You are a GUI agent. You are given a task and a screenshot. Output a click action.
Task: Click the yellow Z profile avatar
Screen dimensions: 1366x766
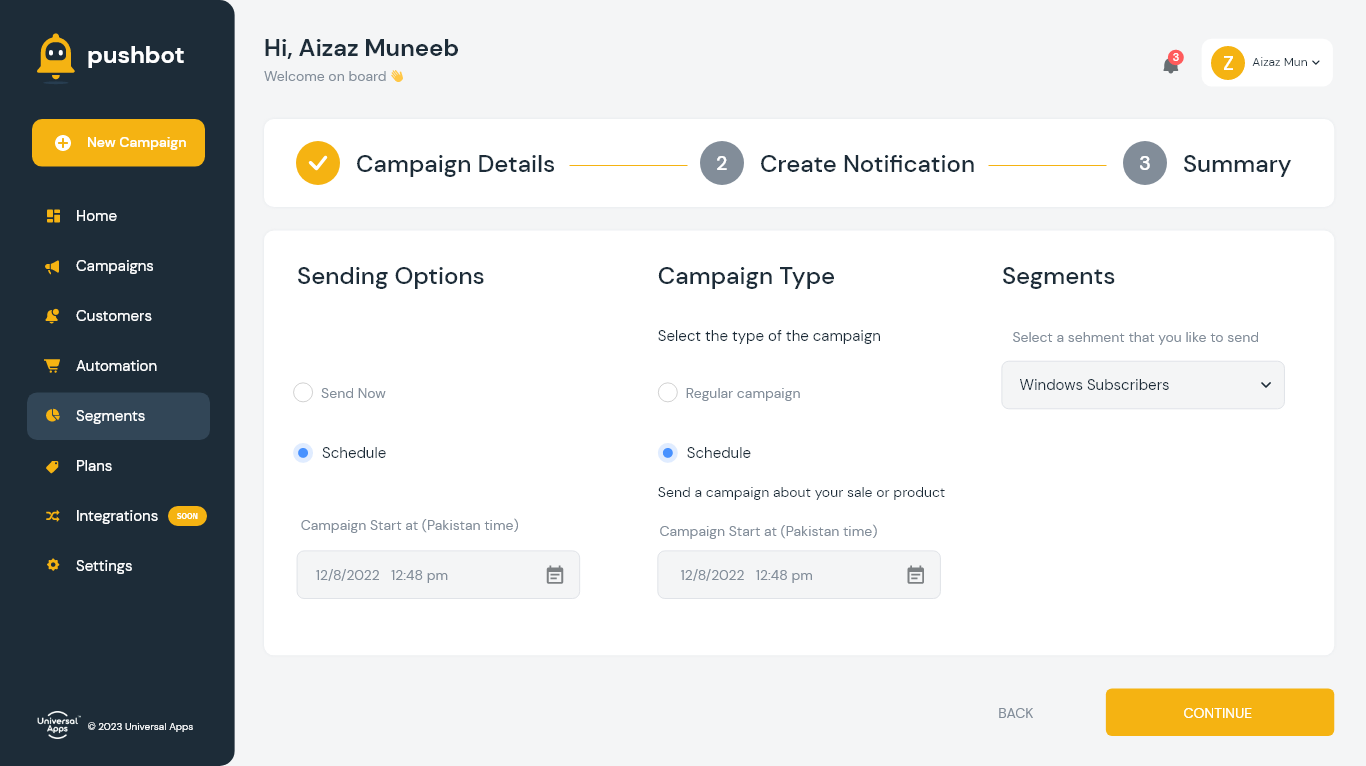pos(1227,63)
